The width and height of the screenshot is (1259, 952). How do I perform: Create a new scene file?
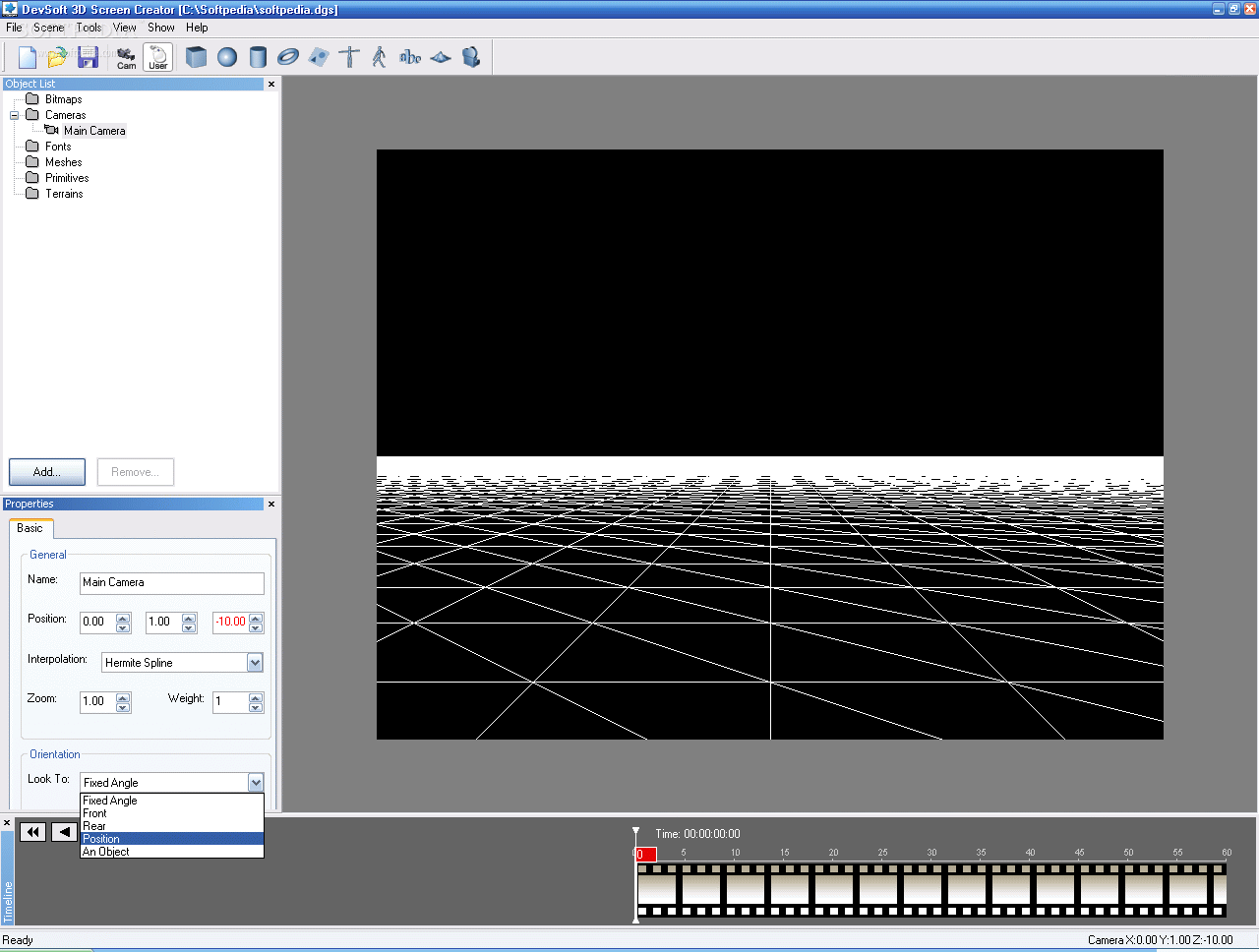pyautogui.click(x=27, y=57)
